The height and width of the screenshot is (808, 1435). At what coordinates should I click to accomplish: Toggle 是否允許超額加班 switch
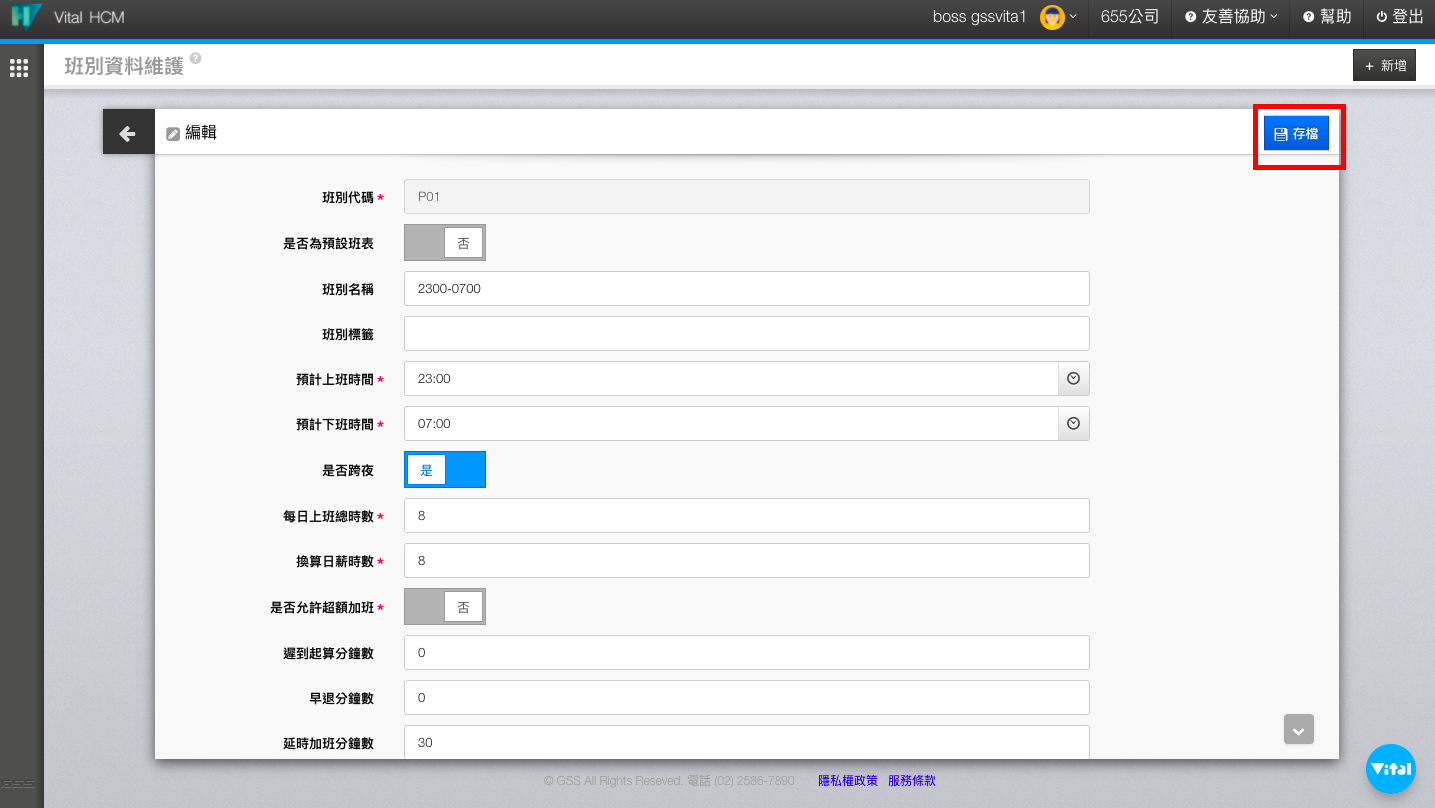tap(444, 606)
